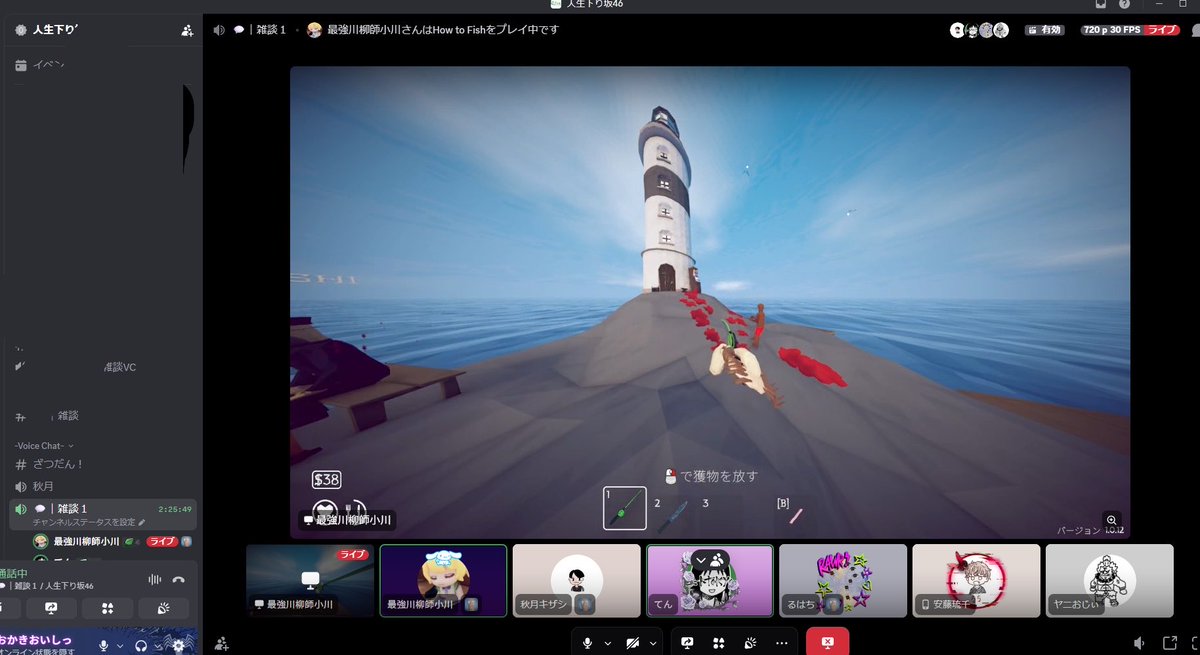Viewport: 1200px width, 655px height.
Task: Click the invite members icon beside server name
Action: point(187,31)
